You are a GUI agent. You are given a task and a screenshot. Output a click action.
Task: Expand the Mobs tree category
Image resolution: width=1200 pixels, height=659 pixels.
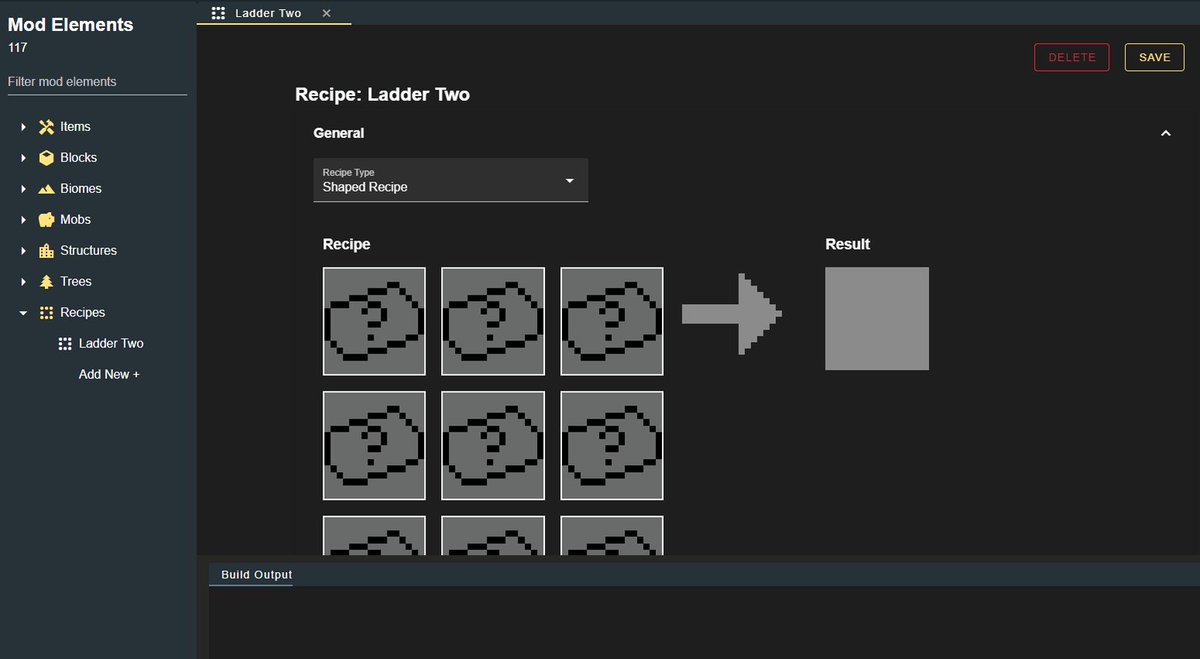tap(23, 220)
